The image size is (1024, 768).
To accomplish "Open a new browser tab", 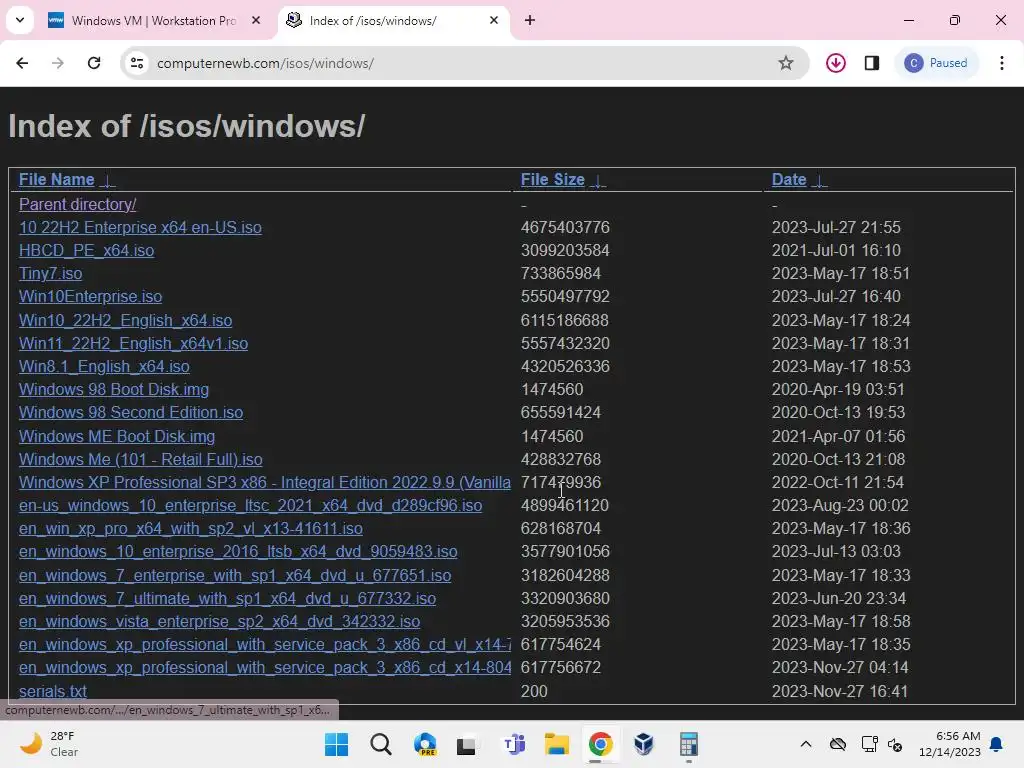I will [x=530, y=20].
